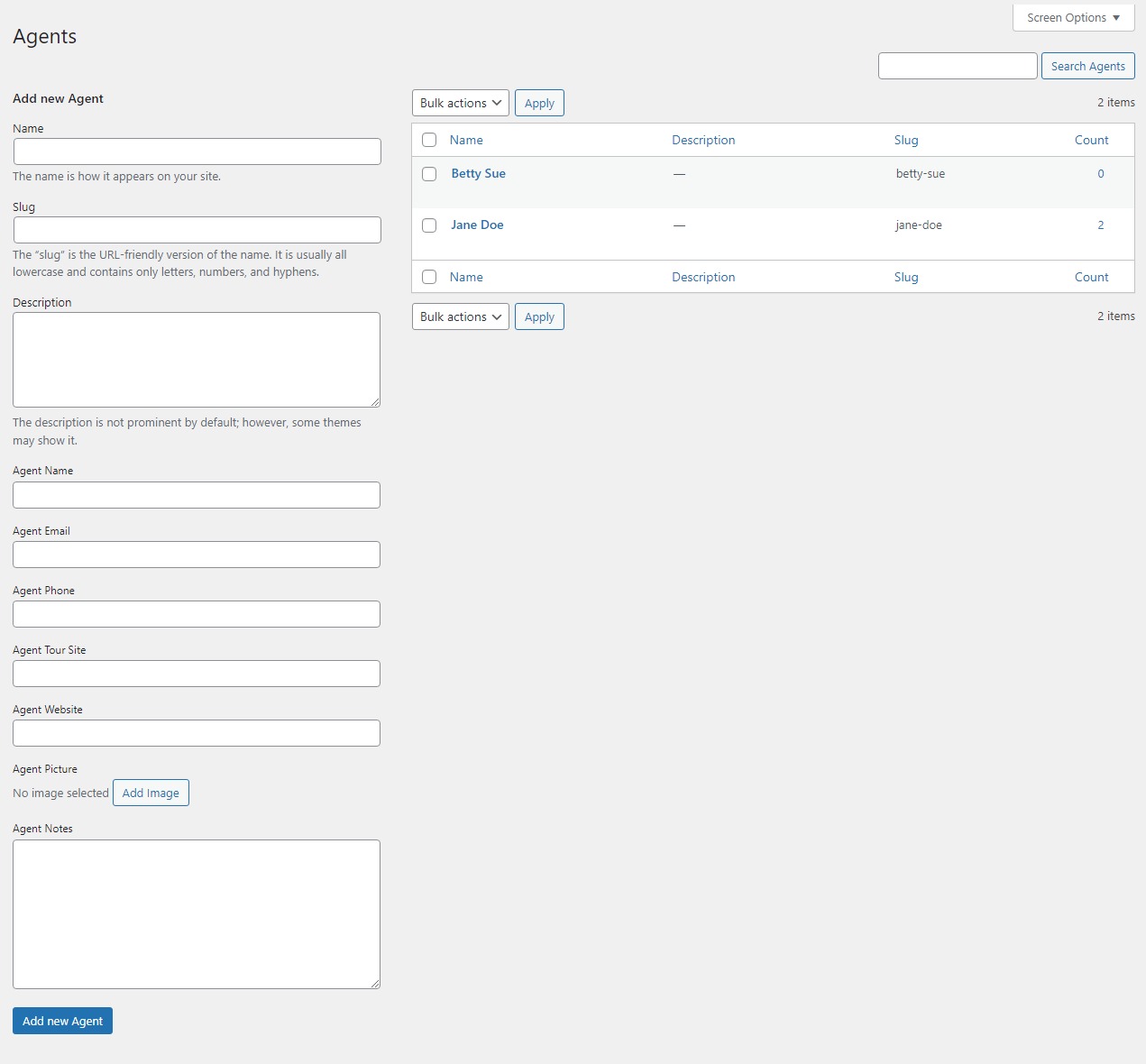The width and height of the screenshot is (1146, 1064).
Task: Open the Screen Options panel
Action: point(1073,17)
